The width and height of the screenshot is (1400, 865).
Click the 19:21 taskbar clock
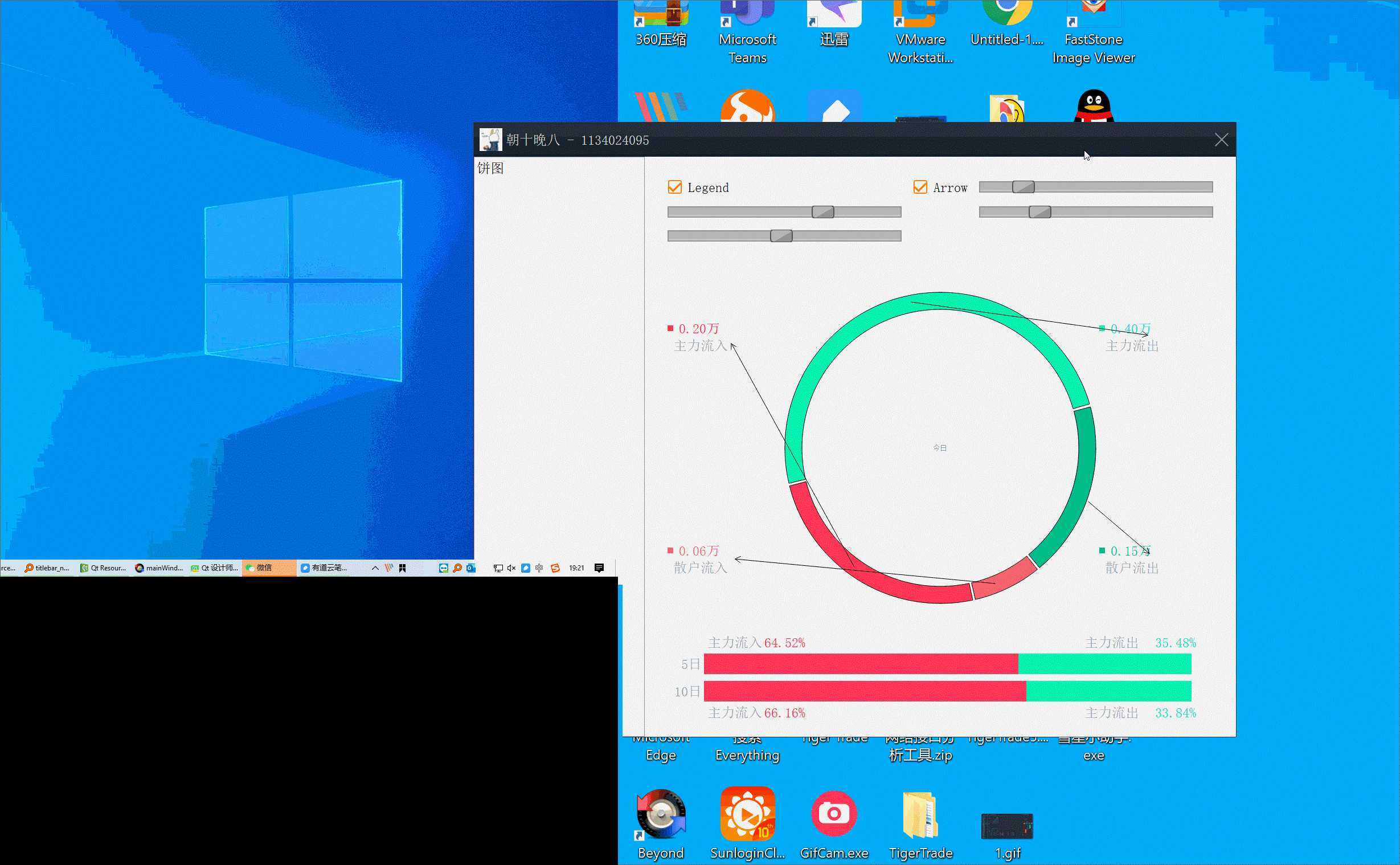coord(576,568)
